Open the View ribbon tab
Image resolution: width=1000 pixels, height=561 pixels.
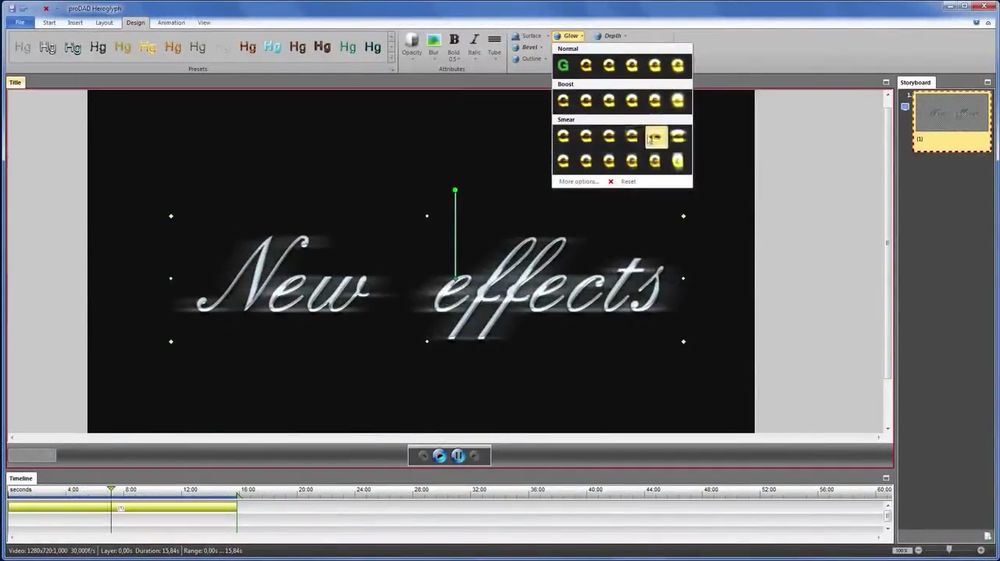[204, 22]
